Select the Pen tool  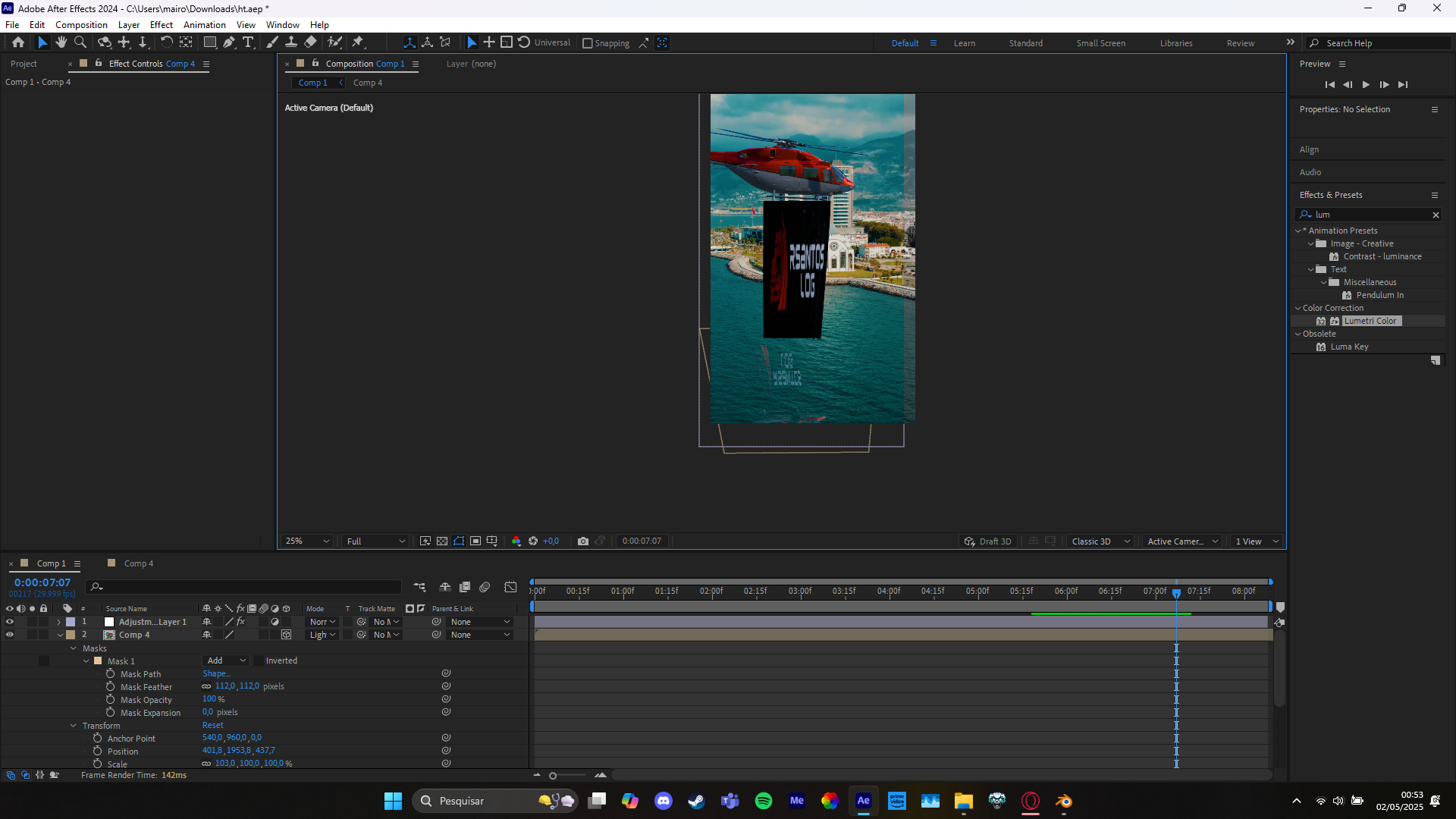coord(229,42)
